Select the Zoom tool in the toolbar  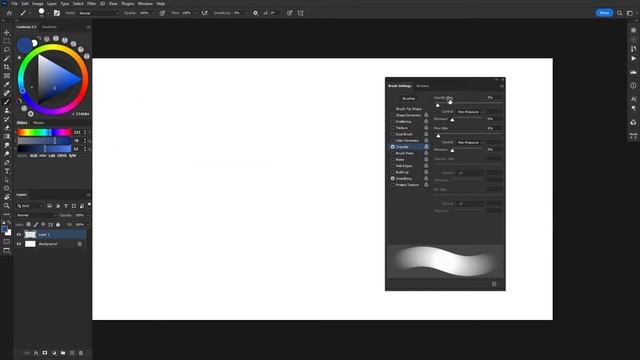(7, 206)
